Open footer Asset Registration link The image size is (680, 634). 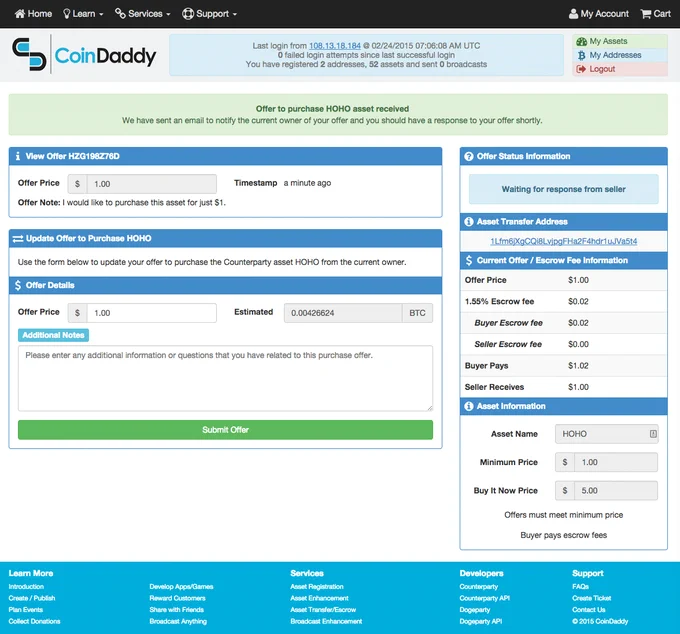click(317, 587)
